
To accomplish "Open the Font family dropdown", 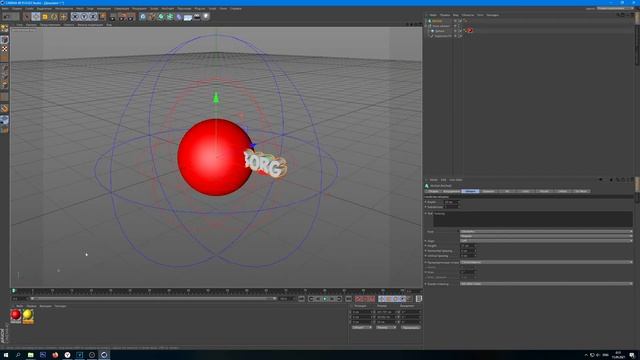I will coord(546,231).
